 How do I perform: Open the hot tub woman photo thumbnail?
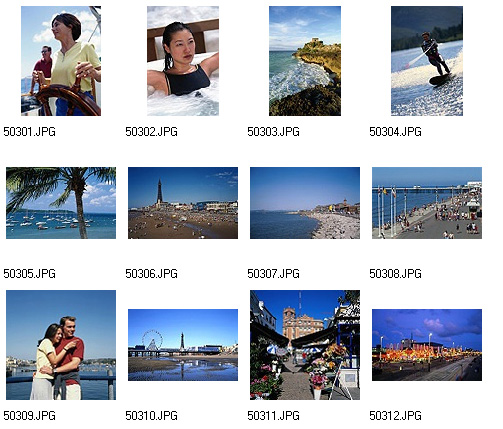coord(183,61)
